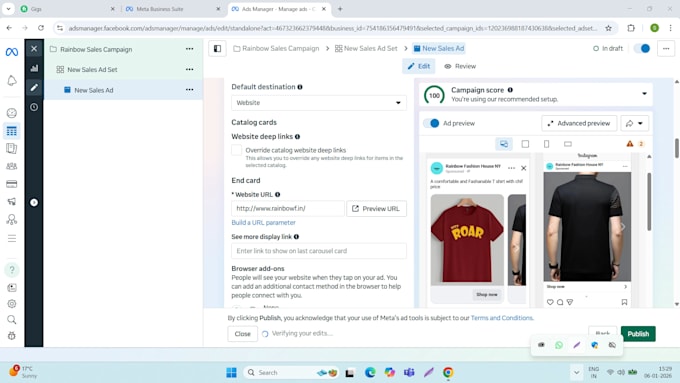The width and height of the screenshot is (680, 383).
Task: Select the horizontal banner preview format icon
Action: pos(568,144)
